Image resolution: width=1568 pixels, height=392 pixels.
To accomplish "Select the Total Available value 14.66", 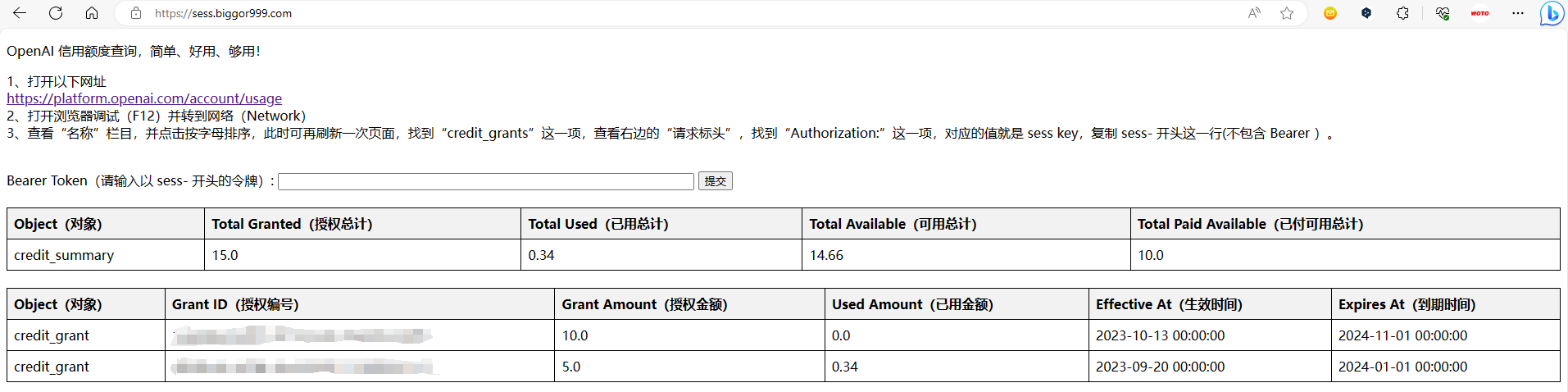I will coord(826,255).
